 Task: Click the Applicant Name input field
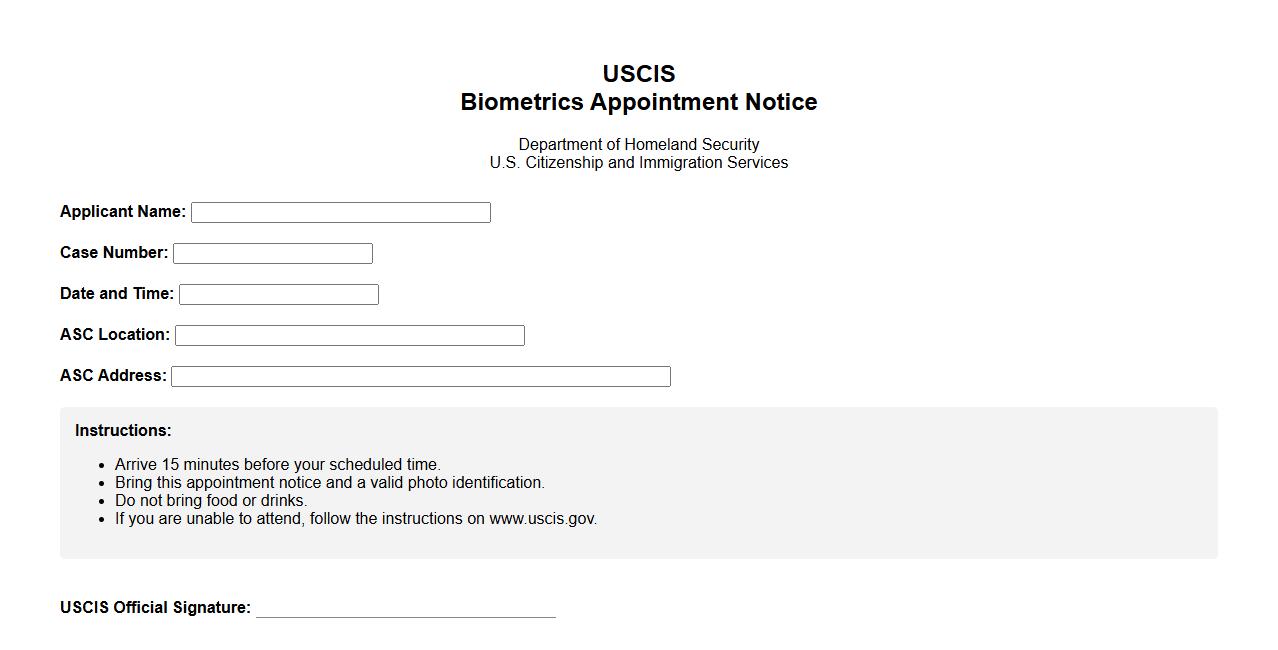point(340,212)
